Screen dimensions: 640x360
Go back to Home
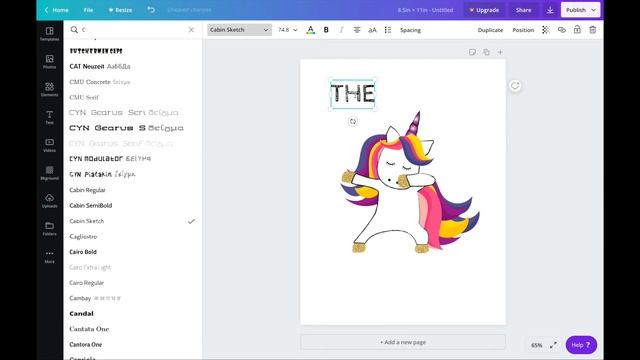pyautogui.click(x=56, y=10)
